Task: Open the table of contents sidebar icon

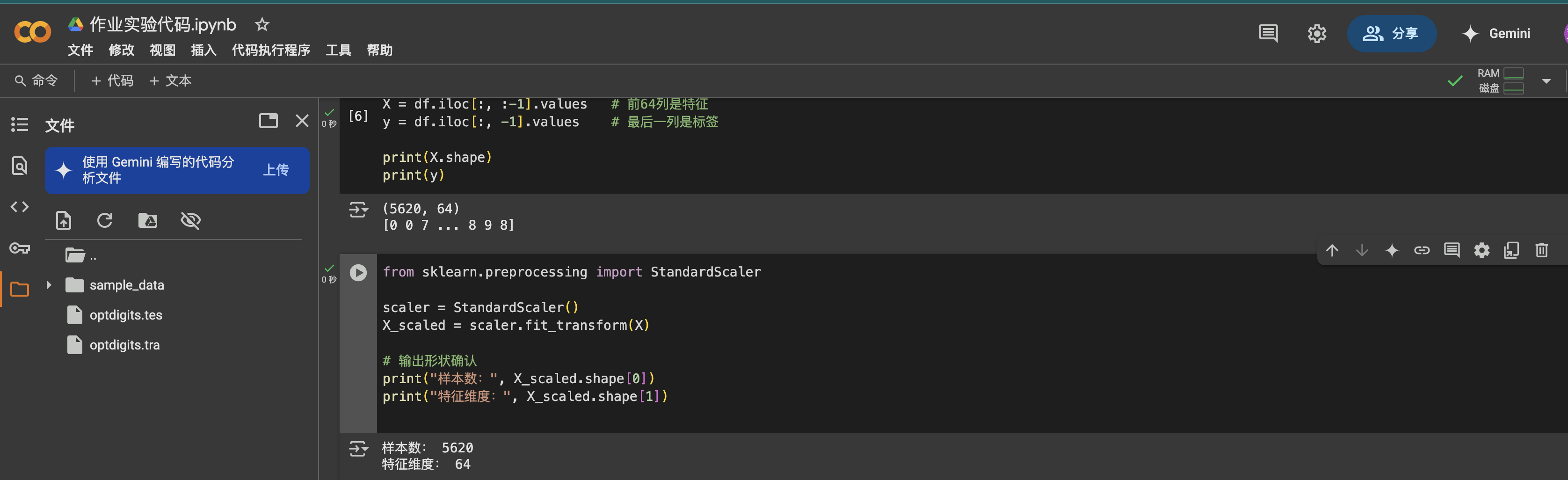Action: (x=20, y=125)
